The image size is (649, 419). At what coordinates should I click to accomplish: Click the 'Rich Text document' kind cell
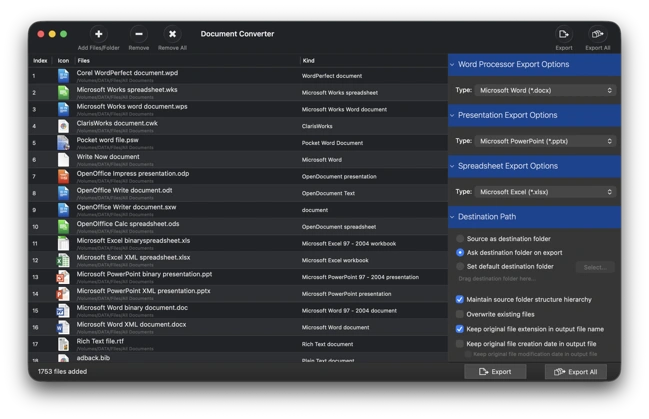click(x=327, y=344)
